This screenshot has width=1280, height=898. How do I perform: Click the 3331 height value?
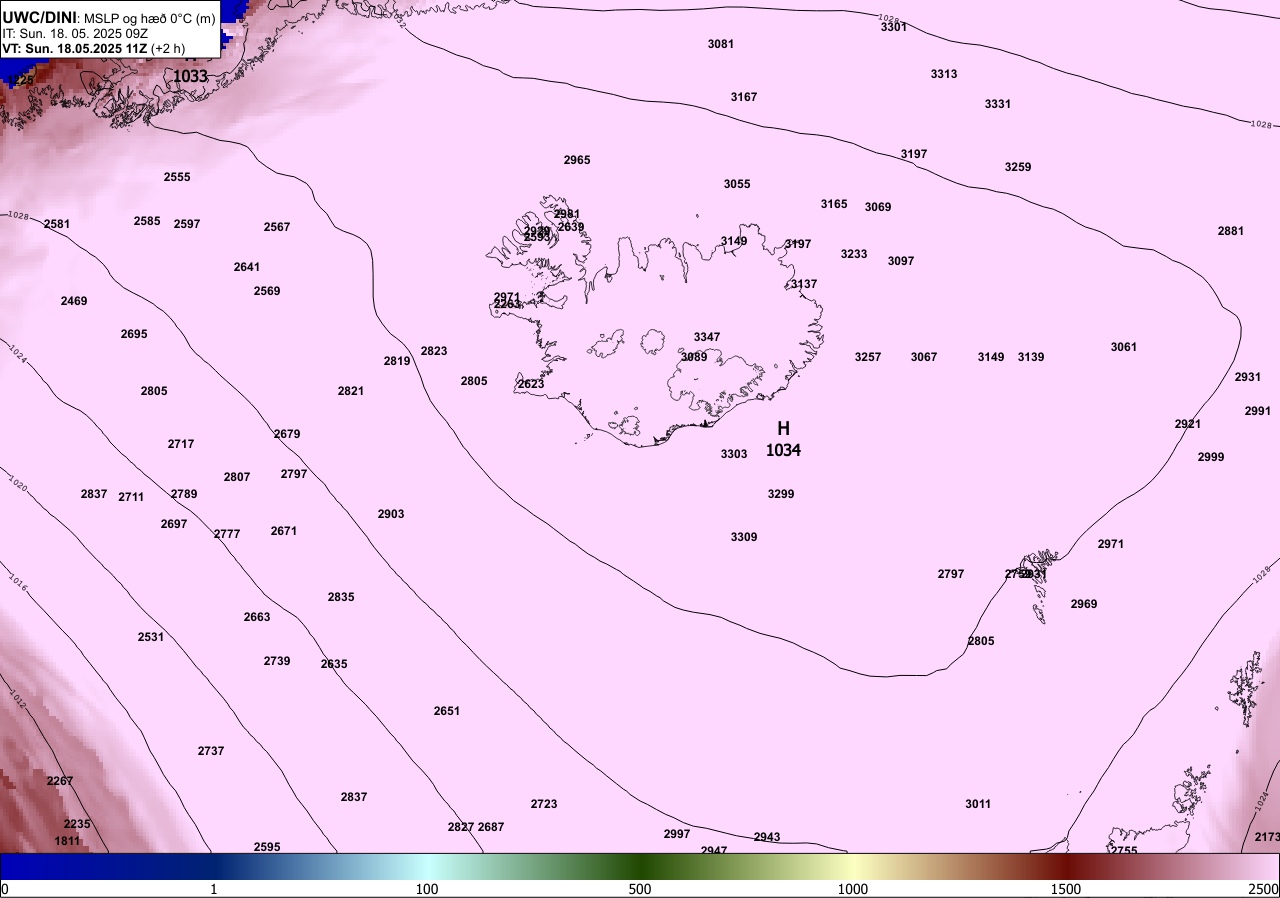pos(998,104)
